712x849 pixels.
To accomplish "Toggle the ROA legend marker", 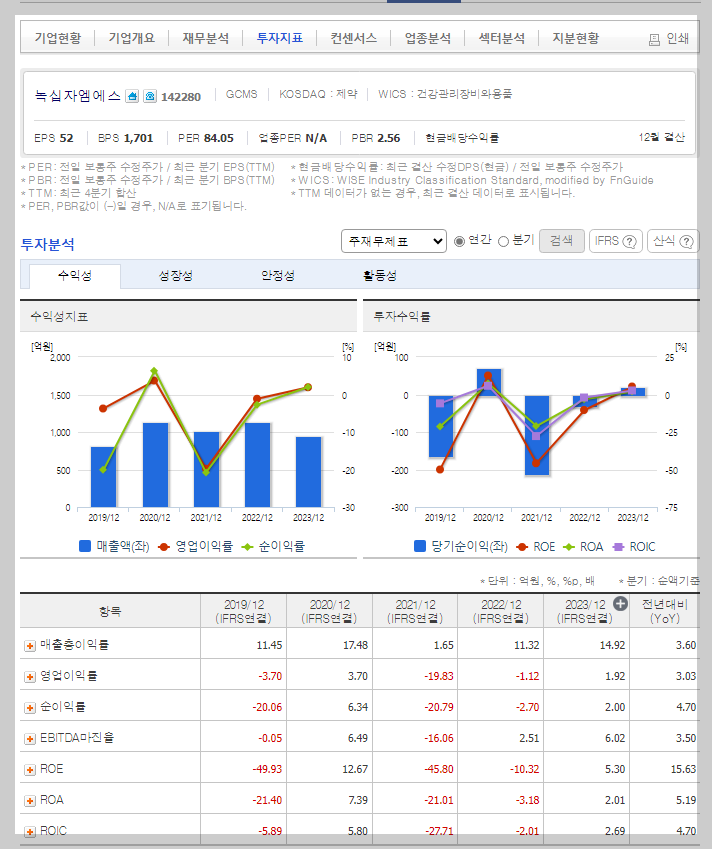I will (x=569, y=547).
